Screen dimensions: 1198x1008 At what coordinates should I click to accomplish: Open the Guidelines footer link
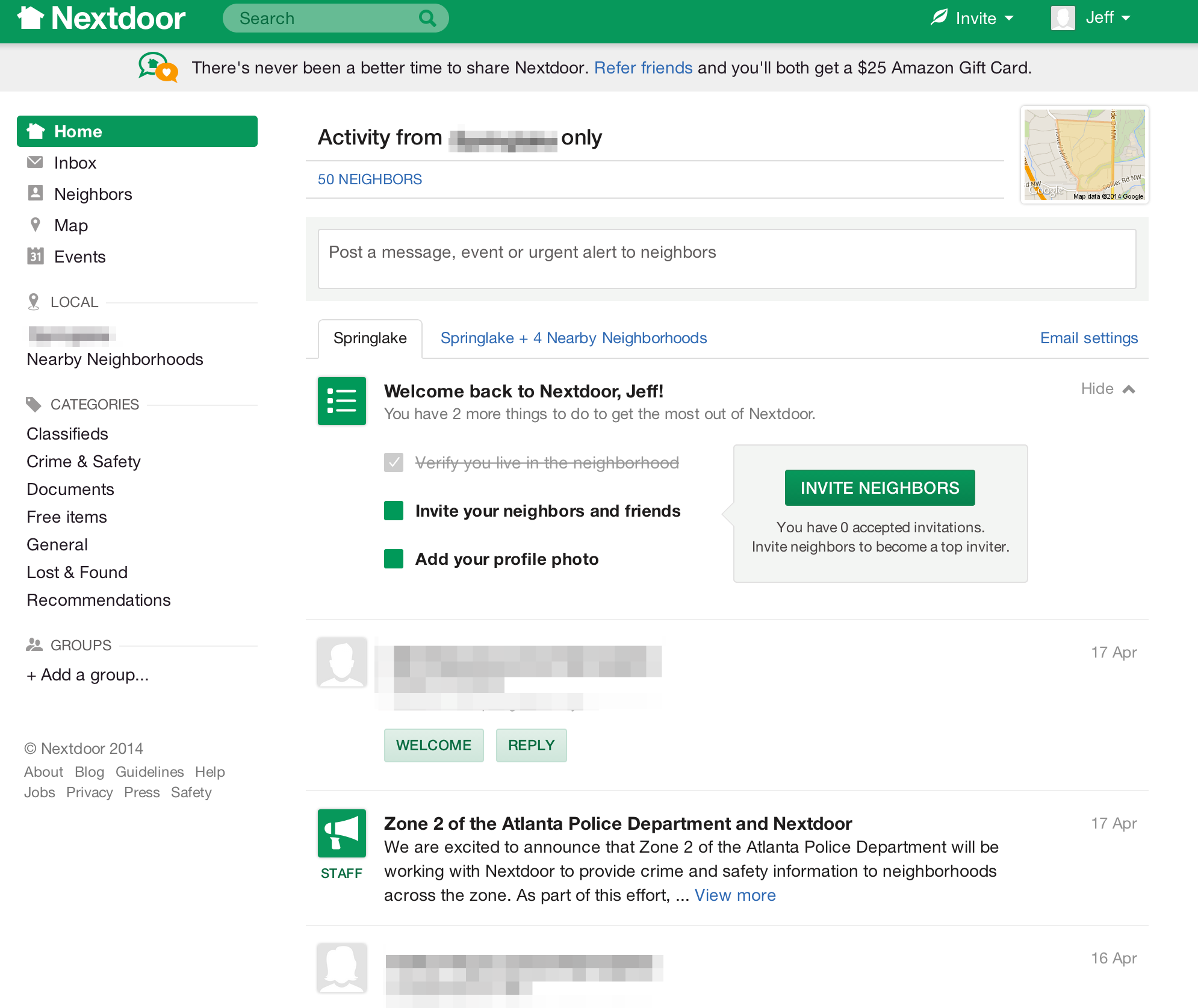(149, 772)
